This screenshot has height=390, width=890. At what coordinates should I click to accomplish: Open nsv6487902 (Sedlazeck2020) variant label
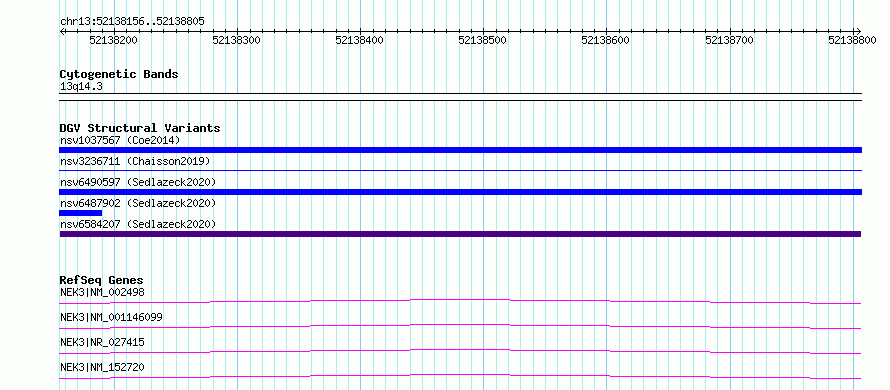click(x=138, y=203)
